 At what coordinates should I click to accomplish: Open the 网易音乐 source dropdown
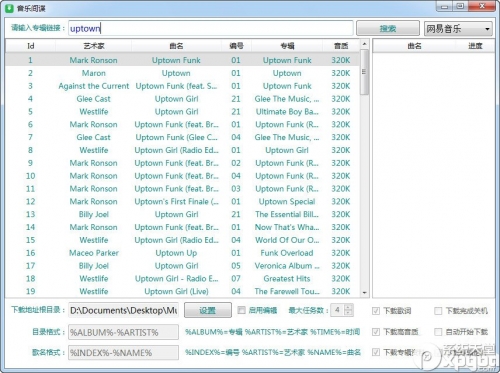[458, 29]
